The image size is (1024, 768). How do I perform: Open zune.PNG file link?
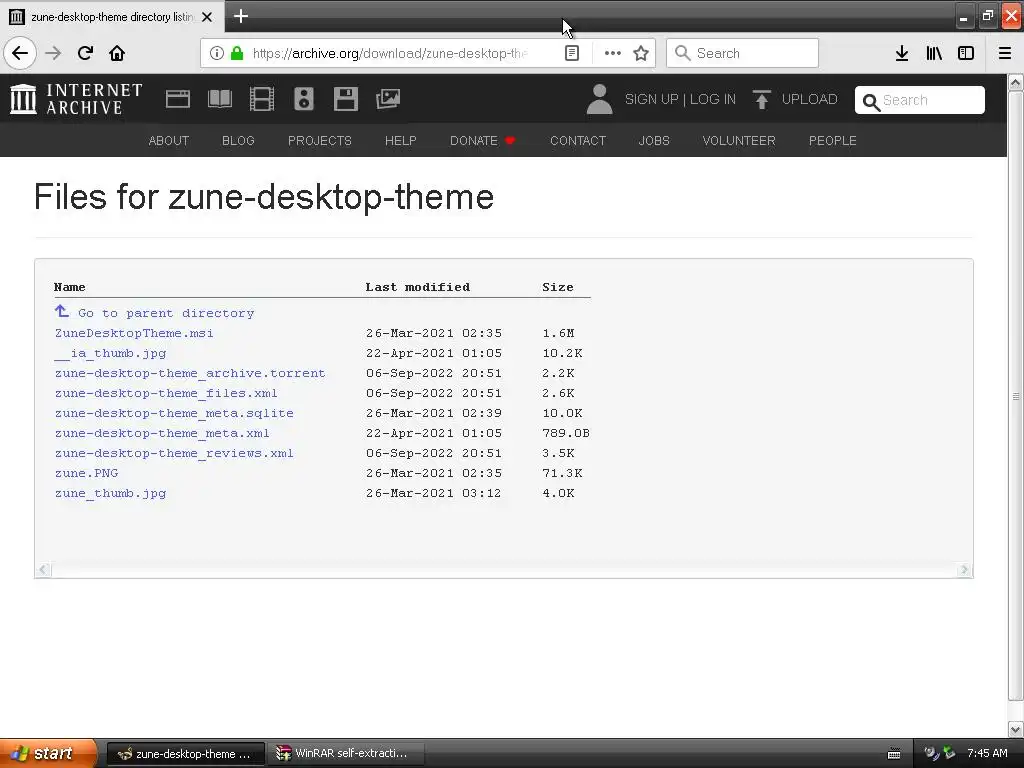click(86, 473)
